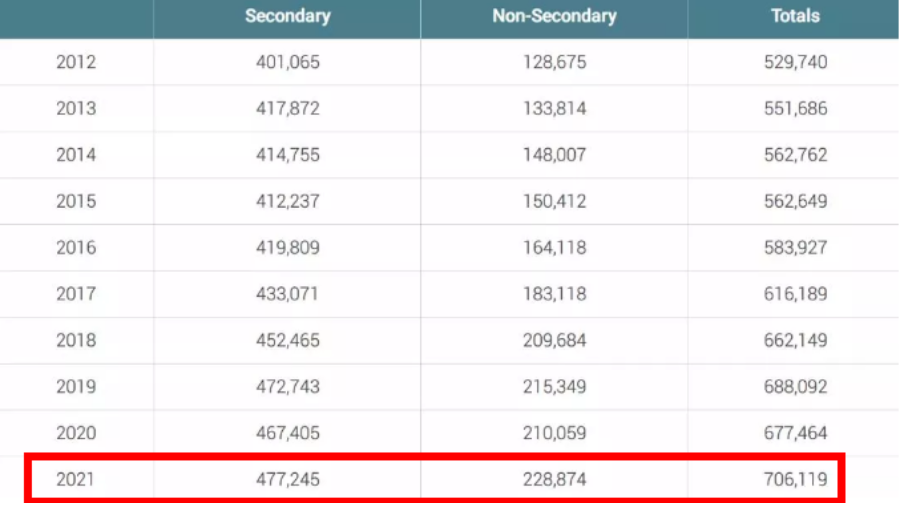Click the 2016 total 583,927
This screenshot has width=899, height=510.
(795, 247)
